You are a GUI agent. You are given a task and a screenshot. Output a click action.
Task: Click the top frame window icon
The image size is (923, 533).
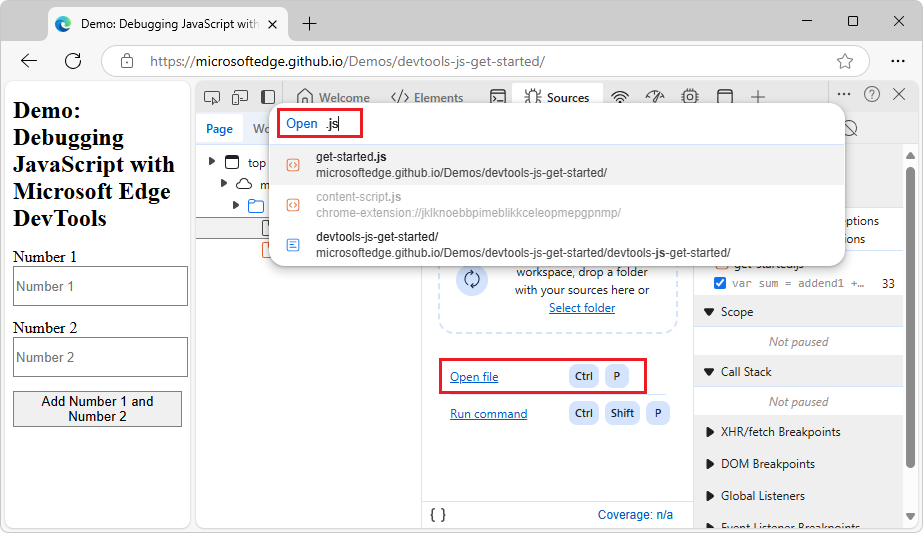[x=232, y=162]
